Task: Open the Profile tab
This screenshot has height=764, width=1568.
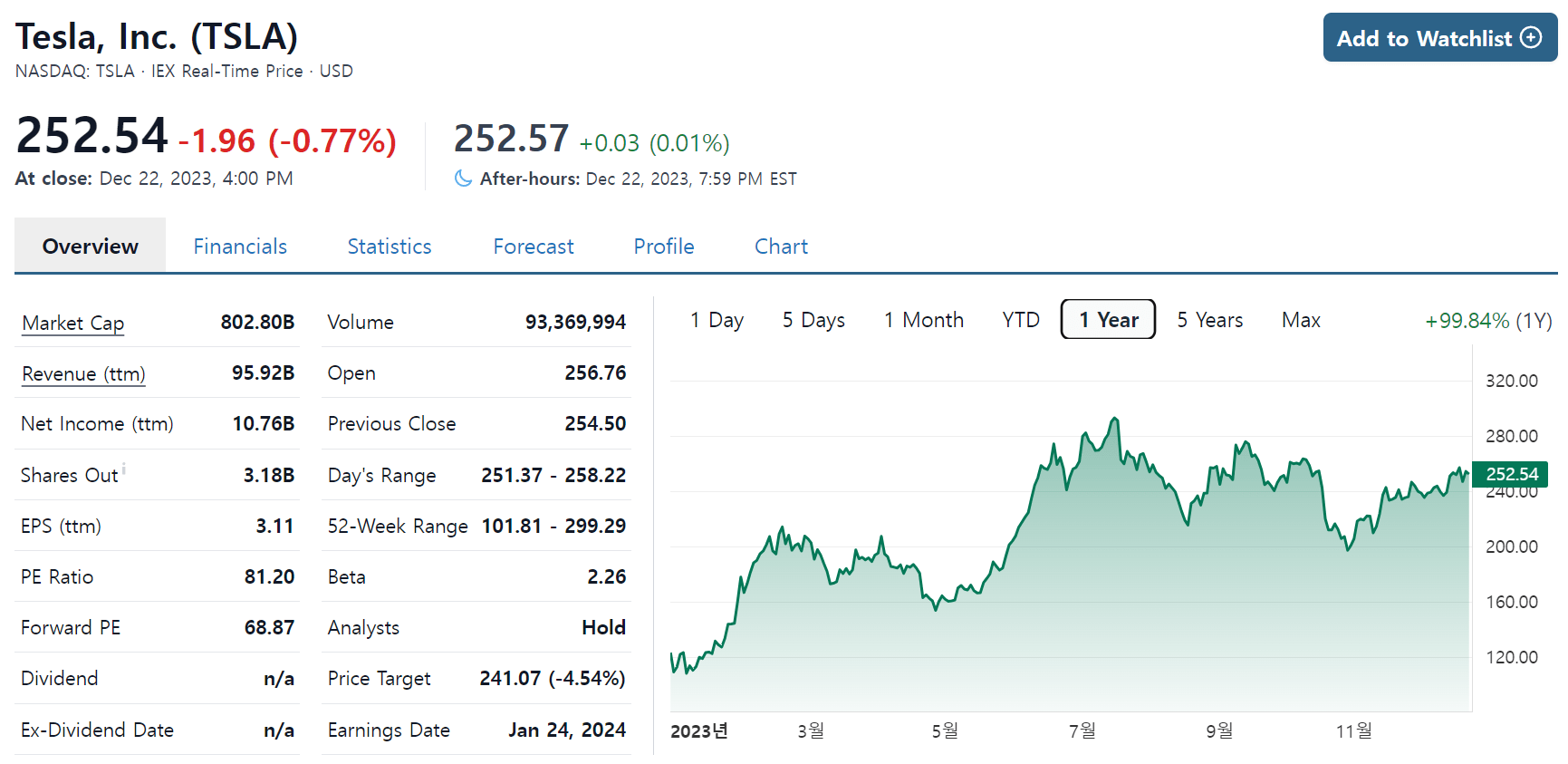Action: click(664, 247)
